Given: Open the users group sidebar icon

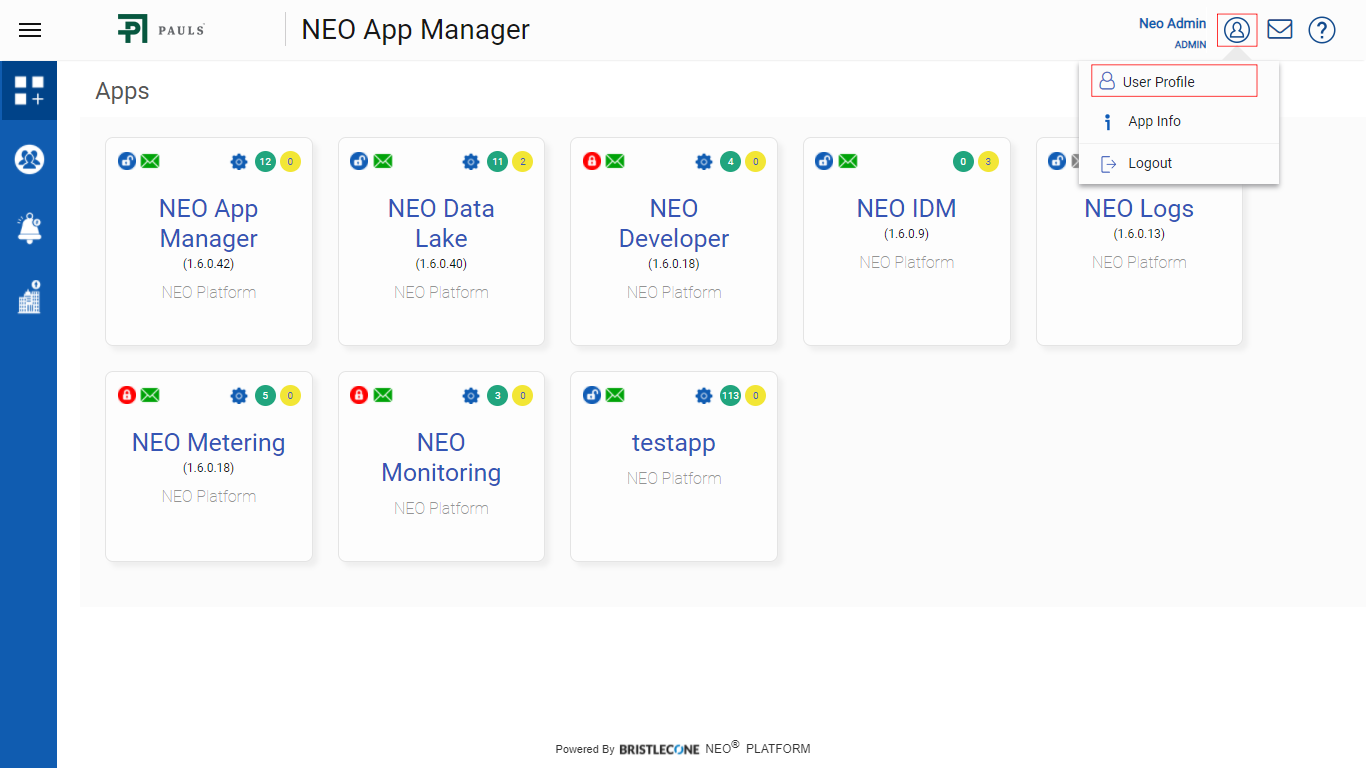Looking at the screenshot, I should [x=29, y=159].
